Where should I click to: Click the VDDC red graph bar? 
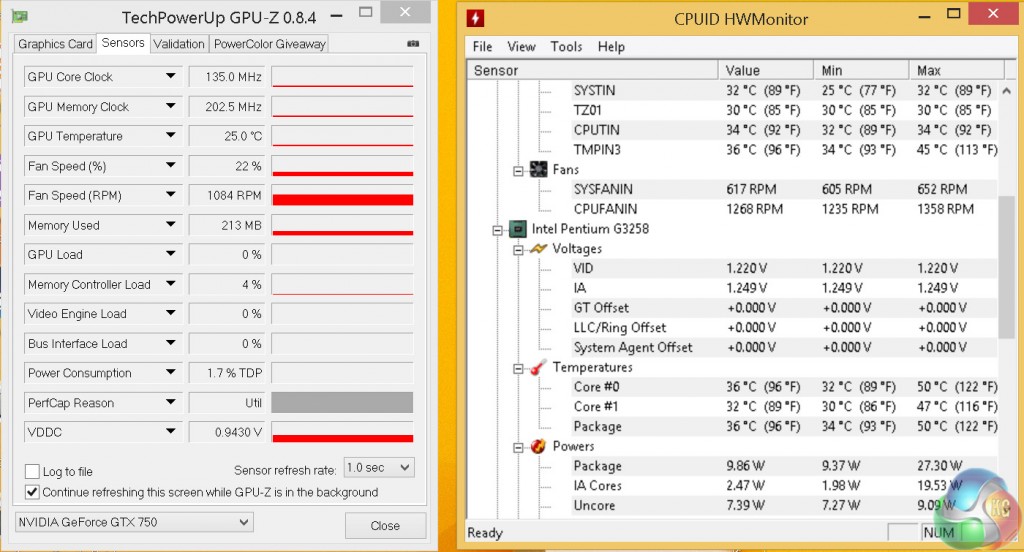(x=342, y=432)
